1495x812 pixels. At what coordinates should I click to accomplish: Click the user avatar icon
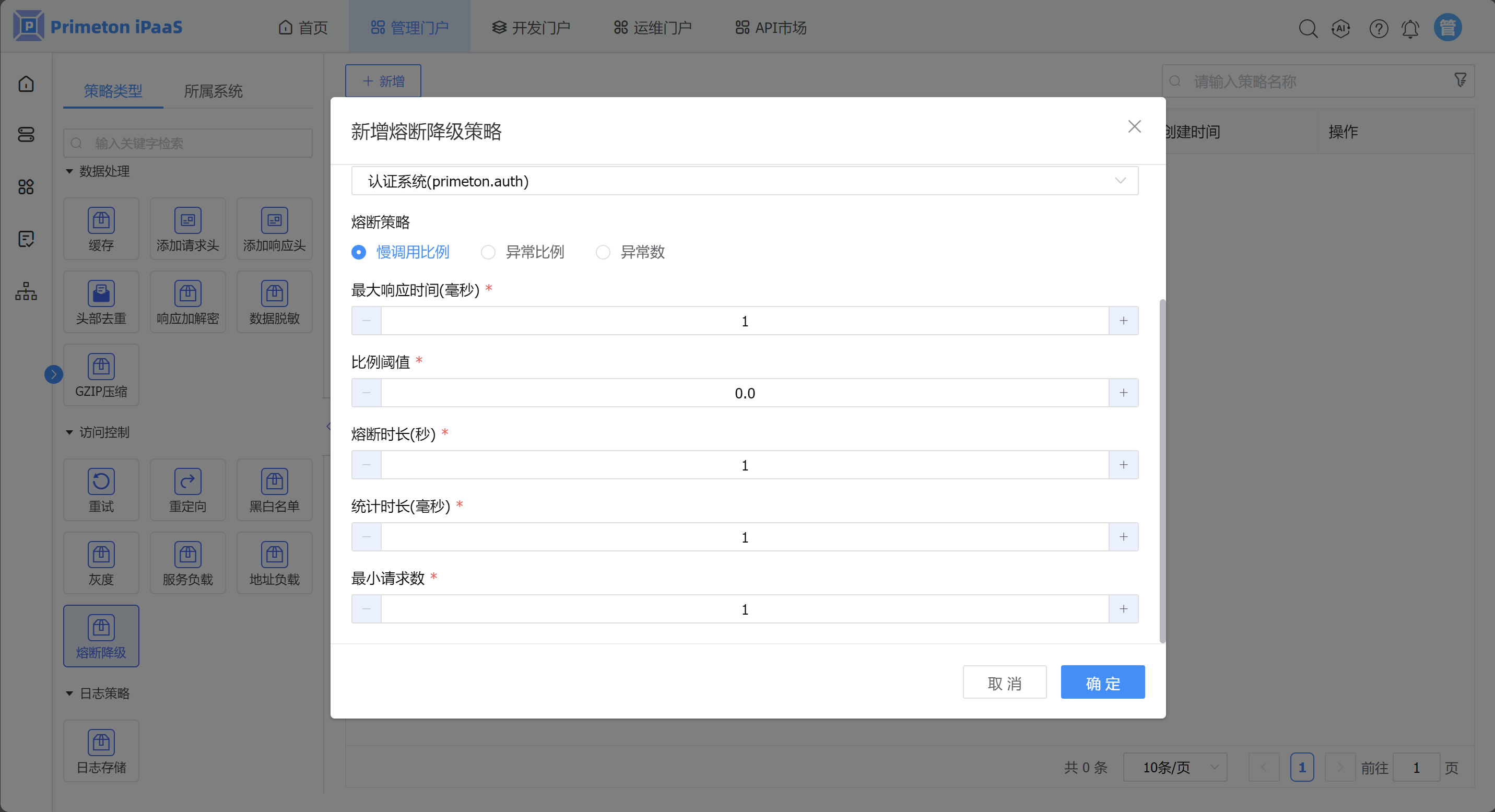click(x=1447, y=27)
